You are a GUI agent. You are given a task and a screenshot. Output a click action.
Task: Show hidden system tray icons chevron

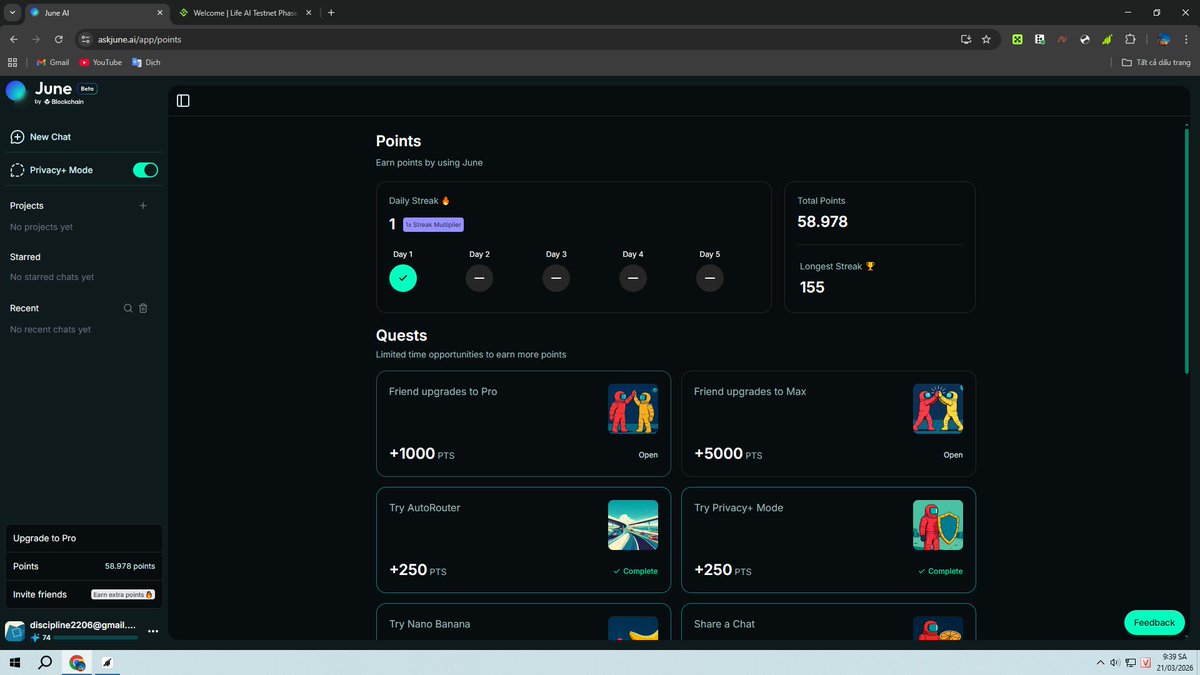[1101, 662]
